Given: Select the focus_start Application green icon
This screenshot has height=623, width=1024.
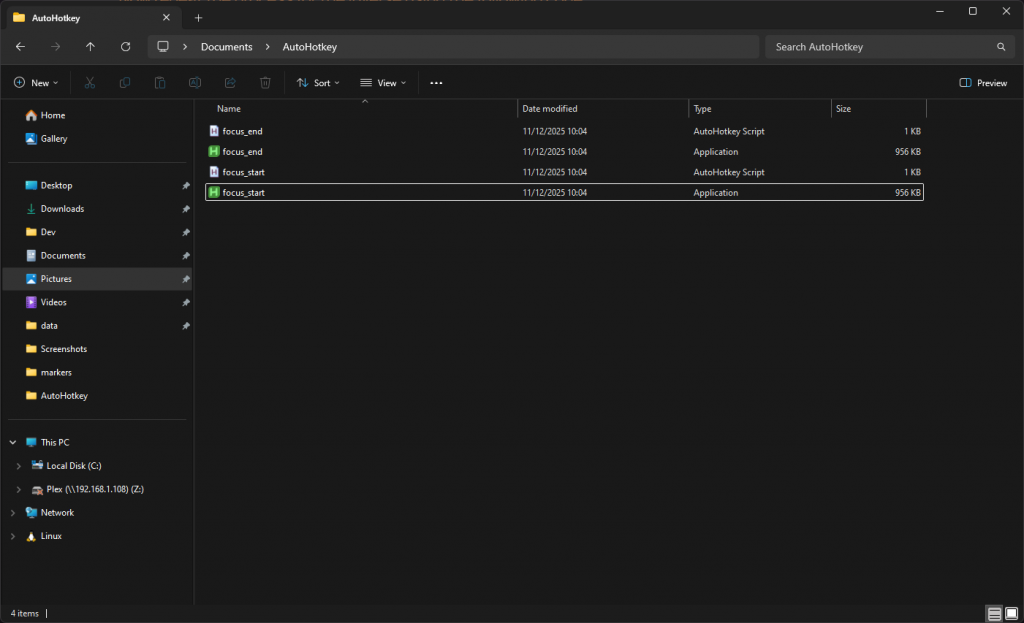Looking at the screenshot, I should pos(214,192).
